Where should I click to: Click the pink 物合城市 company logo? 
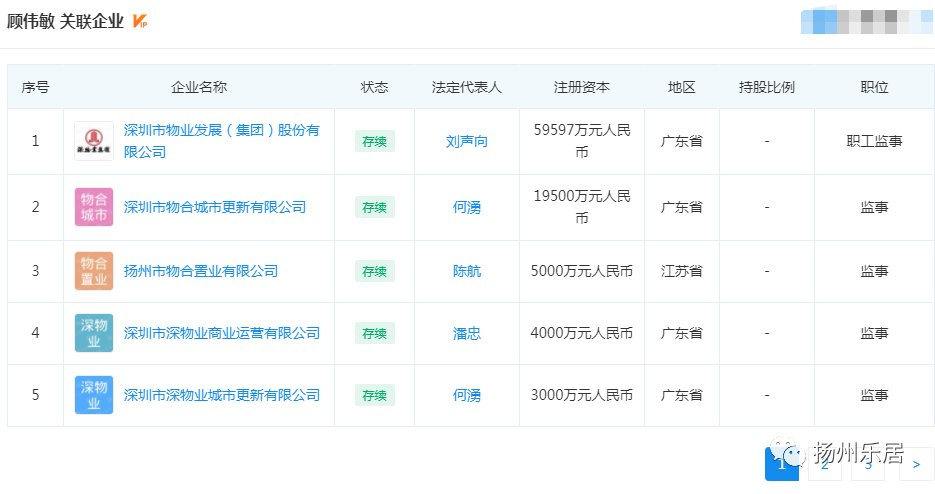coord(94,207)
